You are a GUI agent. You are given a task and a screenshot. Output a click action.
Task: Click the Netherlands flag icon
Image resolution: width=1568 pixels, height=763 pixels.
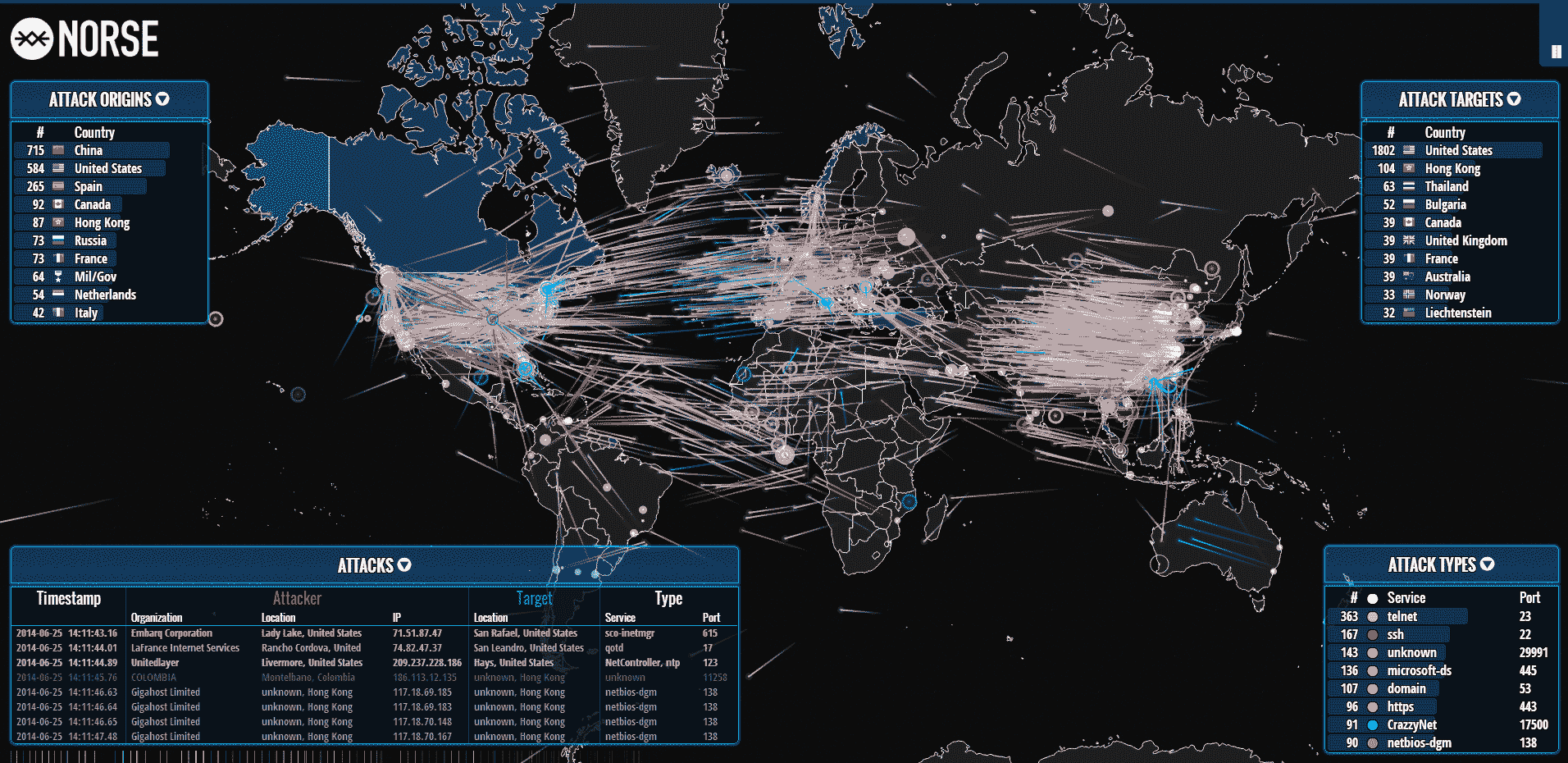58,295
